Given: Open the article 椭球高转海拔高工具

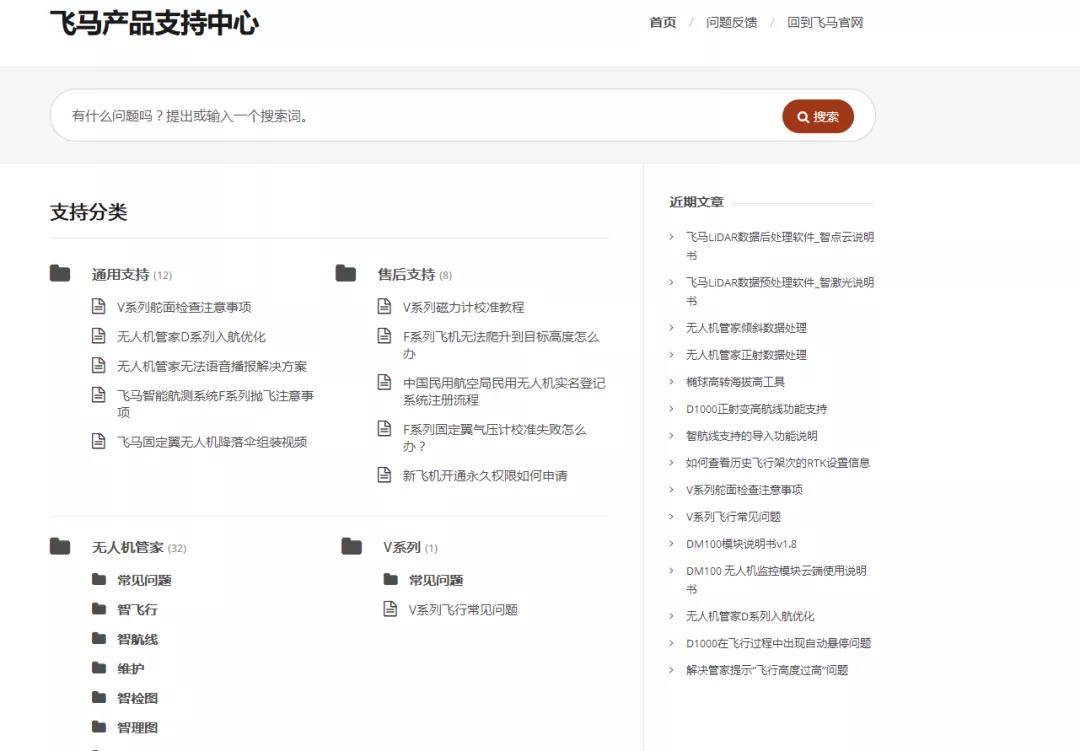Looking at the screenshot, I should [x=735, y=382].
